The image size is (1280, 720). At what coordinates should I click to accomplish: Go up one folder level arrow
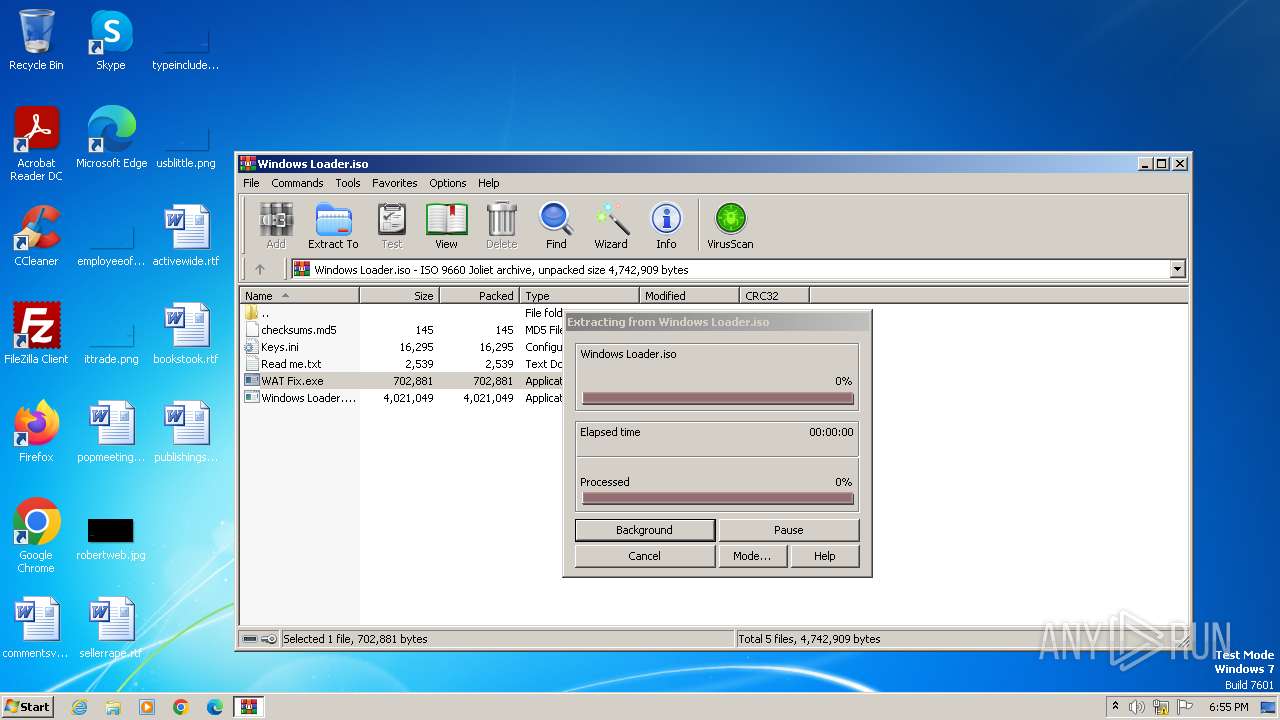click(x=260, y=269)
